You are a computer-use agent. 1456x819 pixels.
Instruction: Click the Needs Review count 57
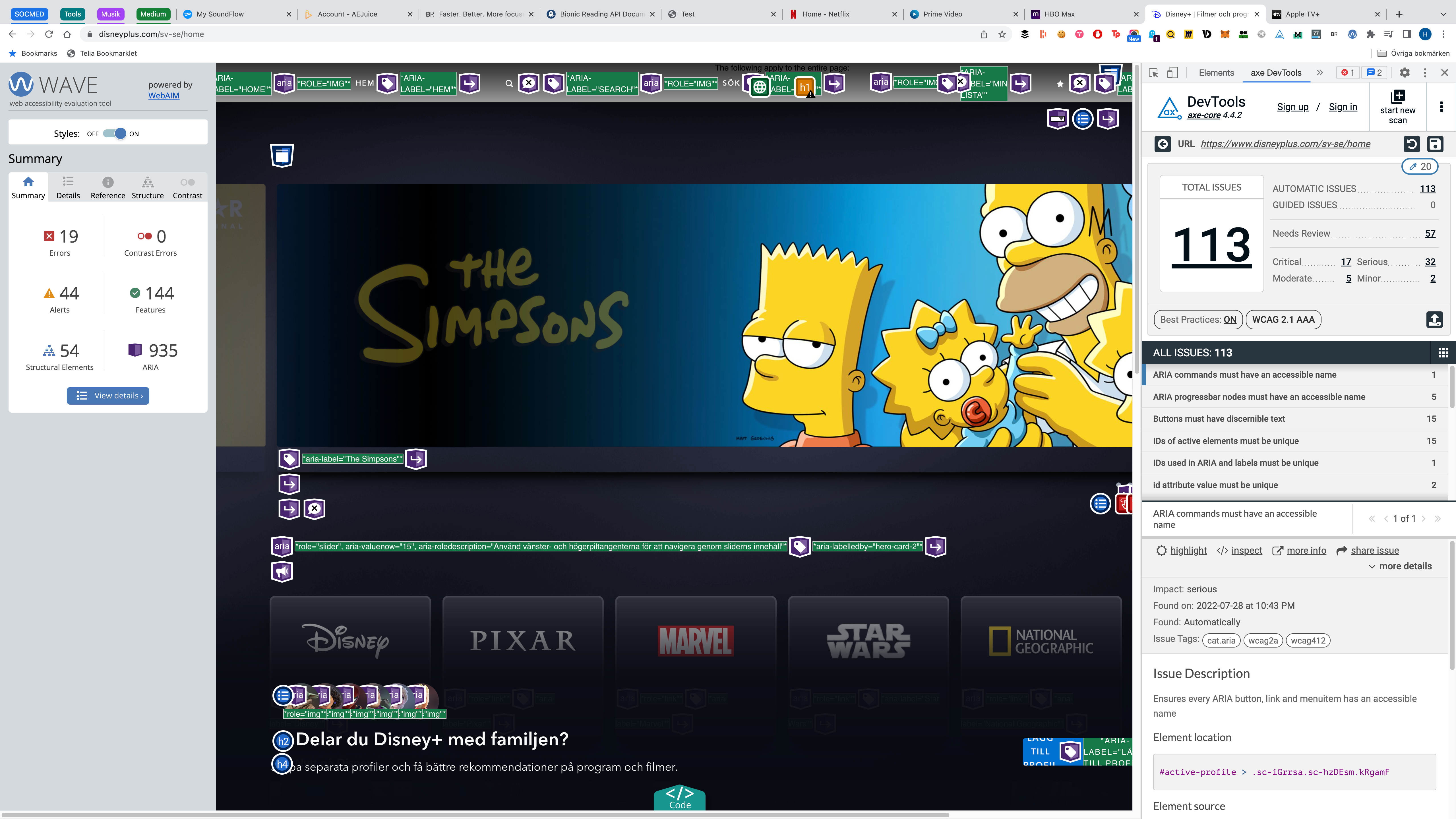tap(1430, 233)
